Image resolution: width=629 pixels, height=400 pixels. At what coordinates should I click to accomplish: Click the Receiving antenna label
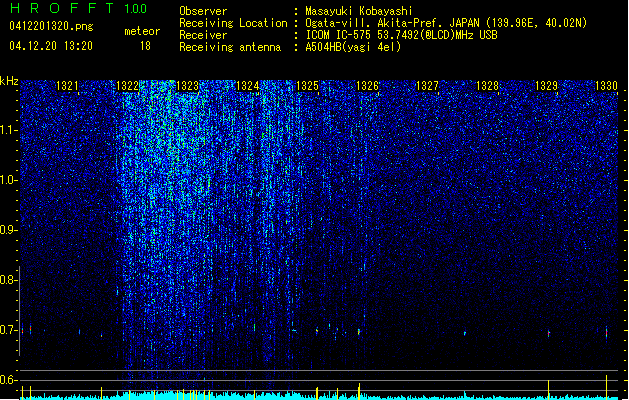pos(230,47)
